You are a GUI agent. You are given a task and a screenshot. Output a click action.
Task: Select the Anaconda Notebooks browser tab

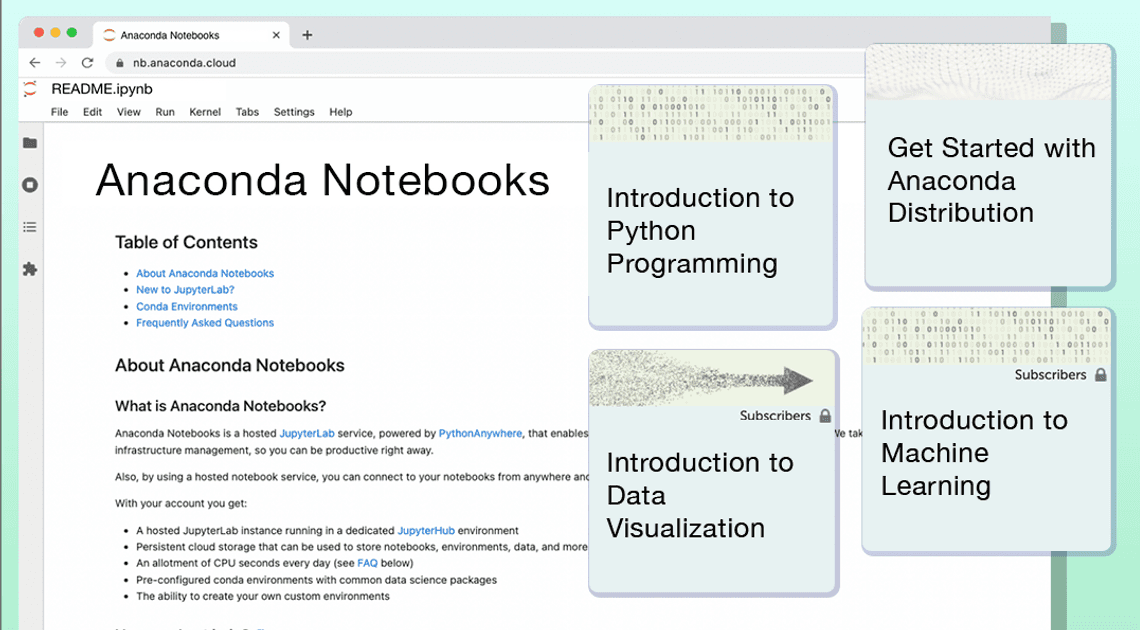170,35
